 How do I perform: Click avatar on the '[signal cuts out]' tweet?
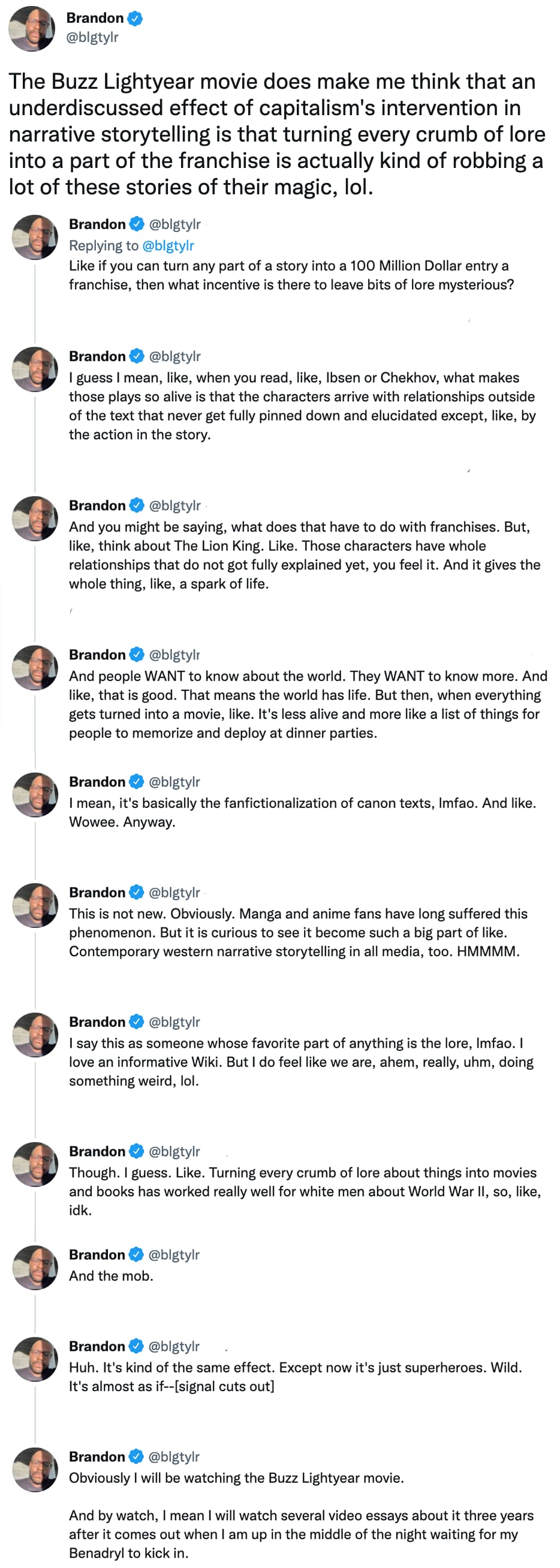click(35, 1359)
